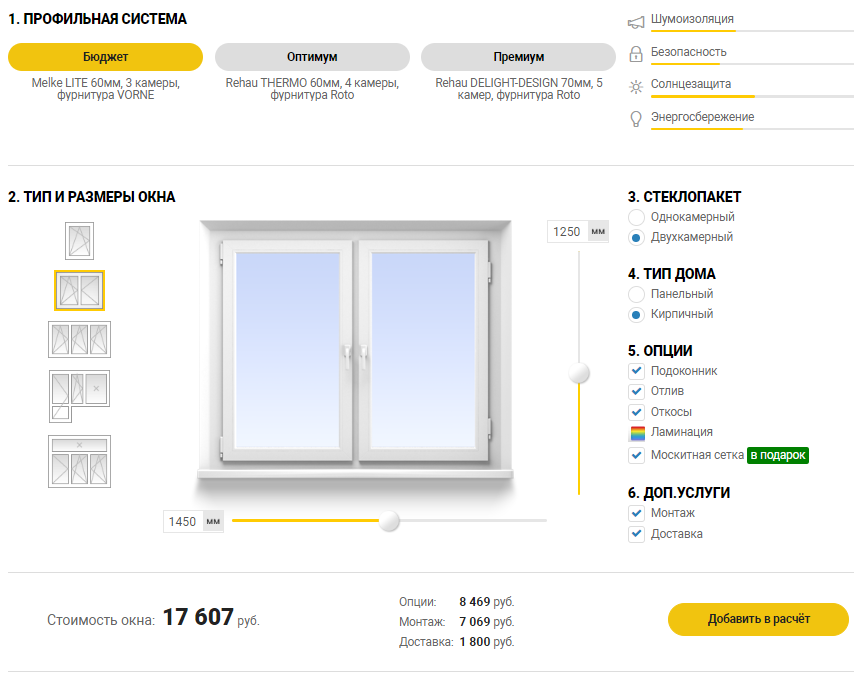854x680 pixels.
Task: Select the single-sash window type icon
Action: pos(79,240)
